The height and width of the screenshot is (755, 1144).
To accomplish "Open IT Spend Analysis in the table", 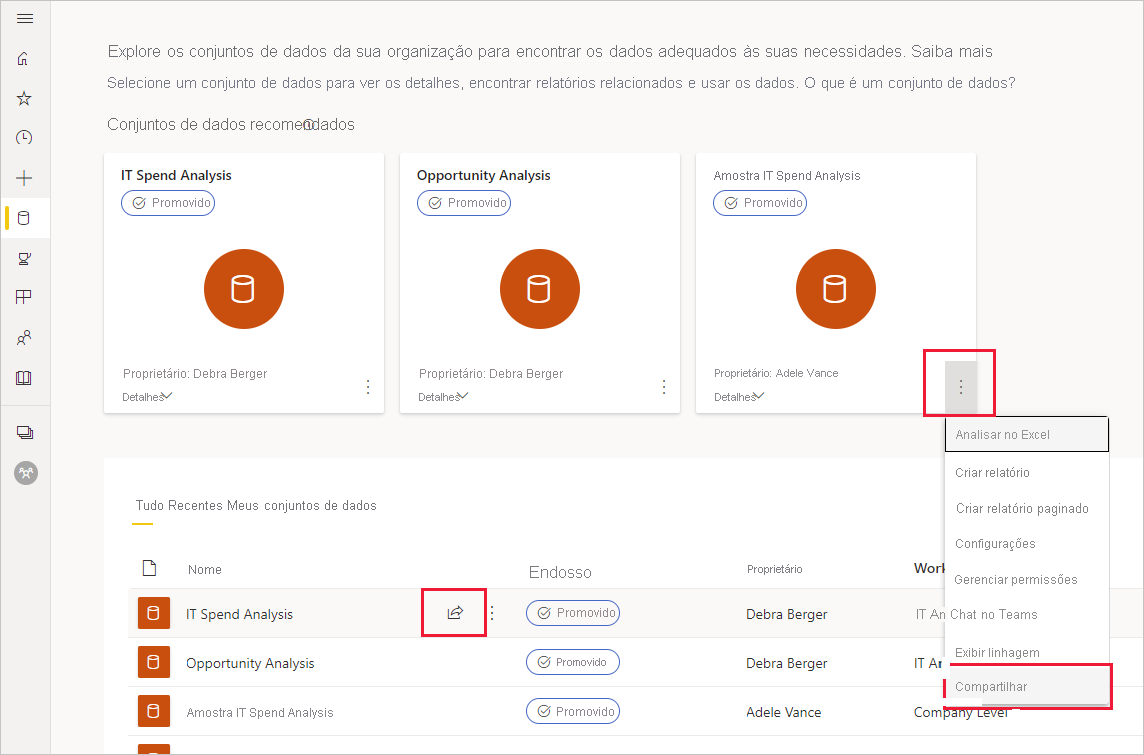I will (239, 614).
